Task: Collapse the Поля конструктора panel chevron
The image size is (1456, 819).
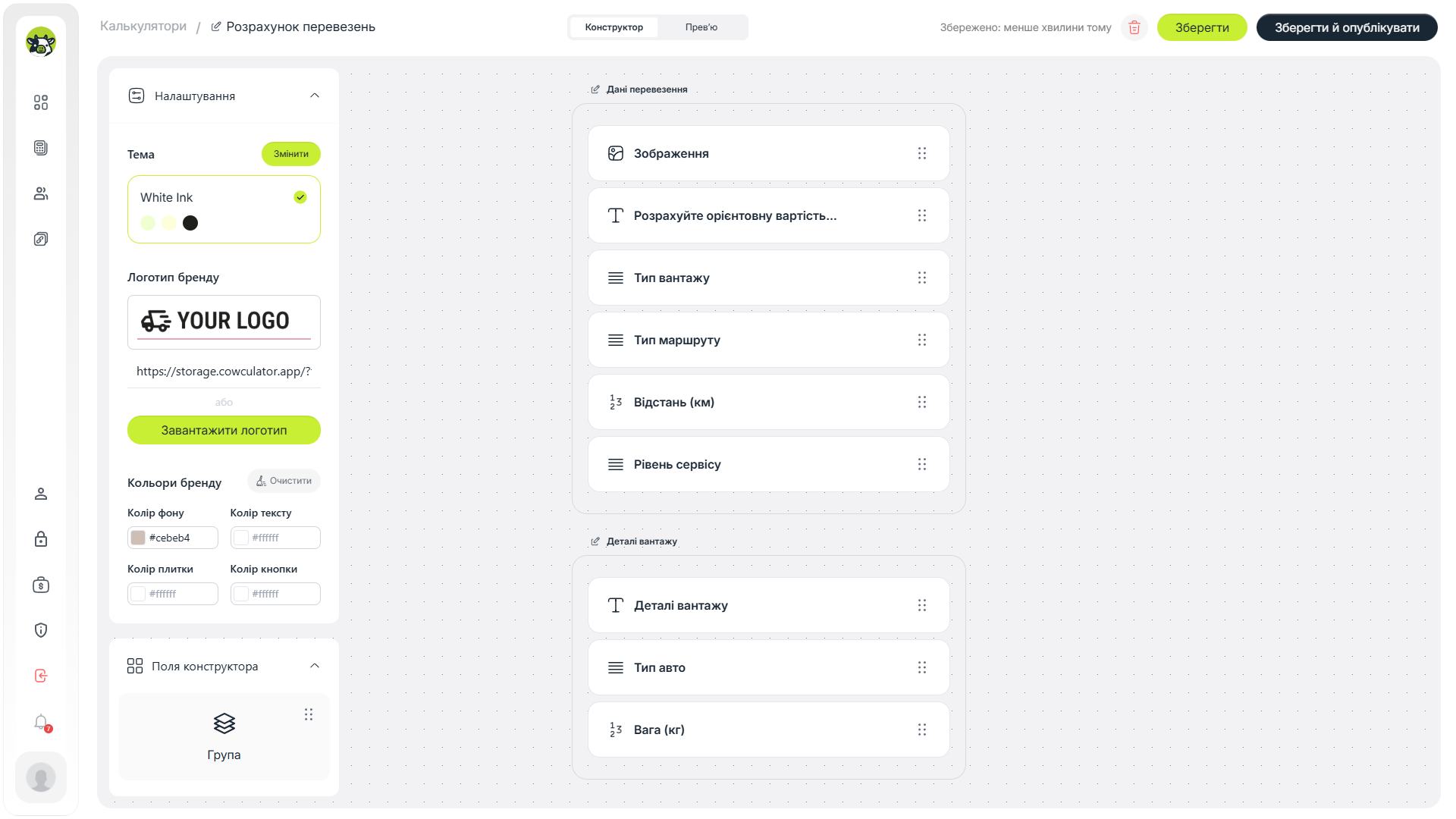Action: click(x=315, y=666)
